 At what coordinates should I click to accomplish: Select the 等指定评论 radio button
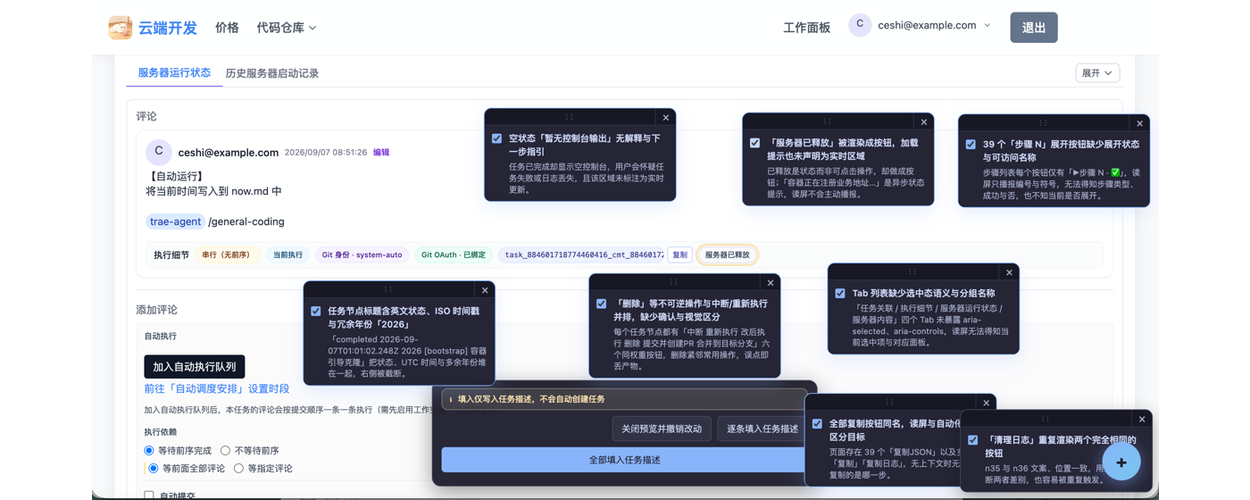pyautogui.click(x=239, y=468)
